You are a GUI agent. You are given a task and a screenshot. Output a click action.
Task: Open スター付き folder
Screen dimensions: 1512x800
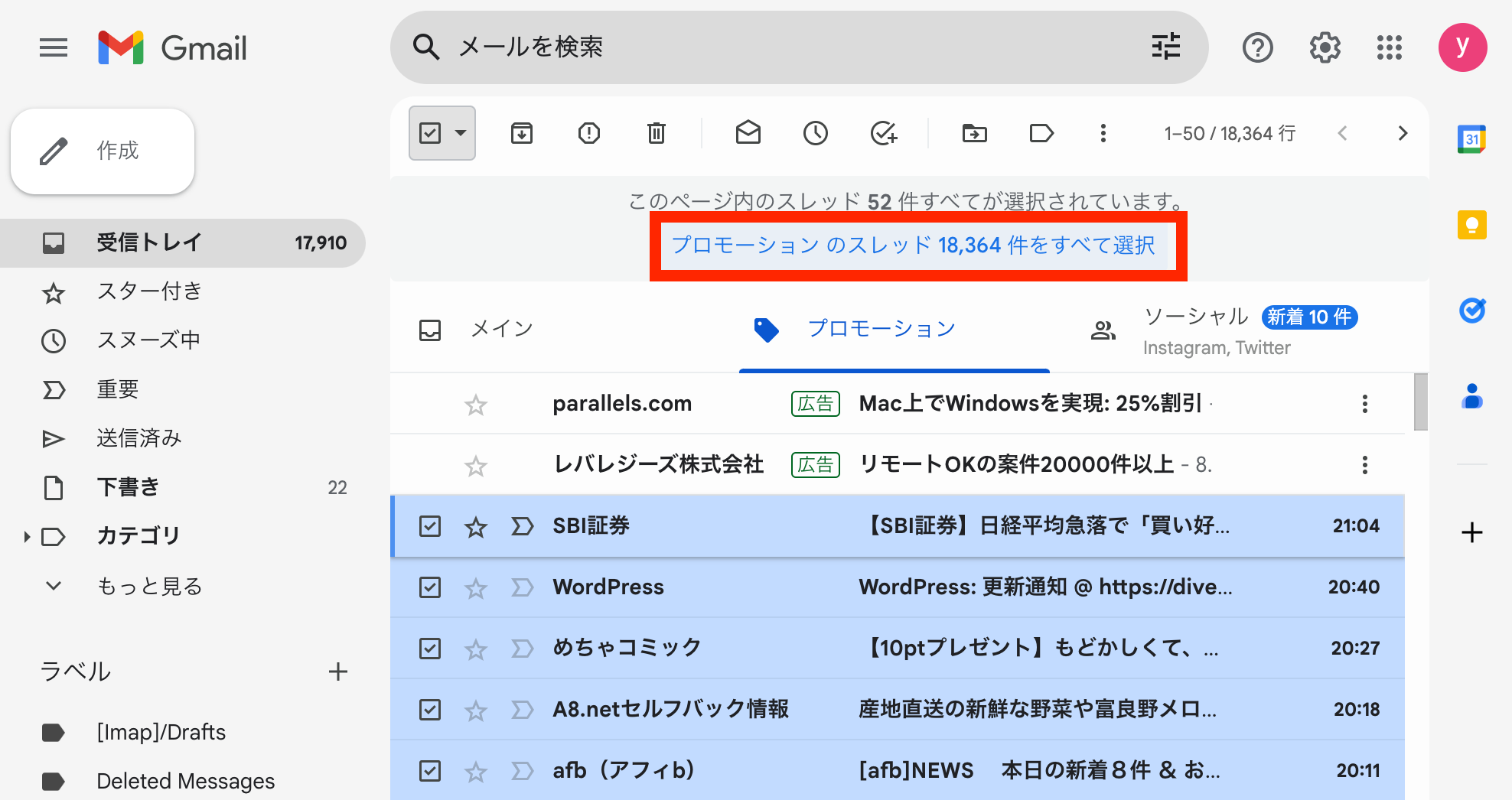coord(182,291)
